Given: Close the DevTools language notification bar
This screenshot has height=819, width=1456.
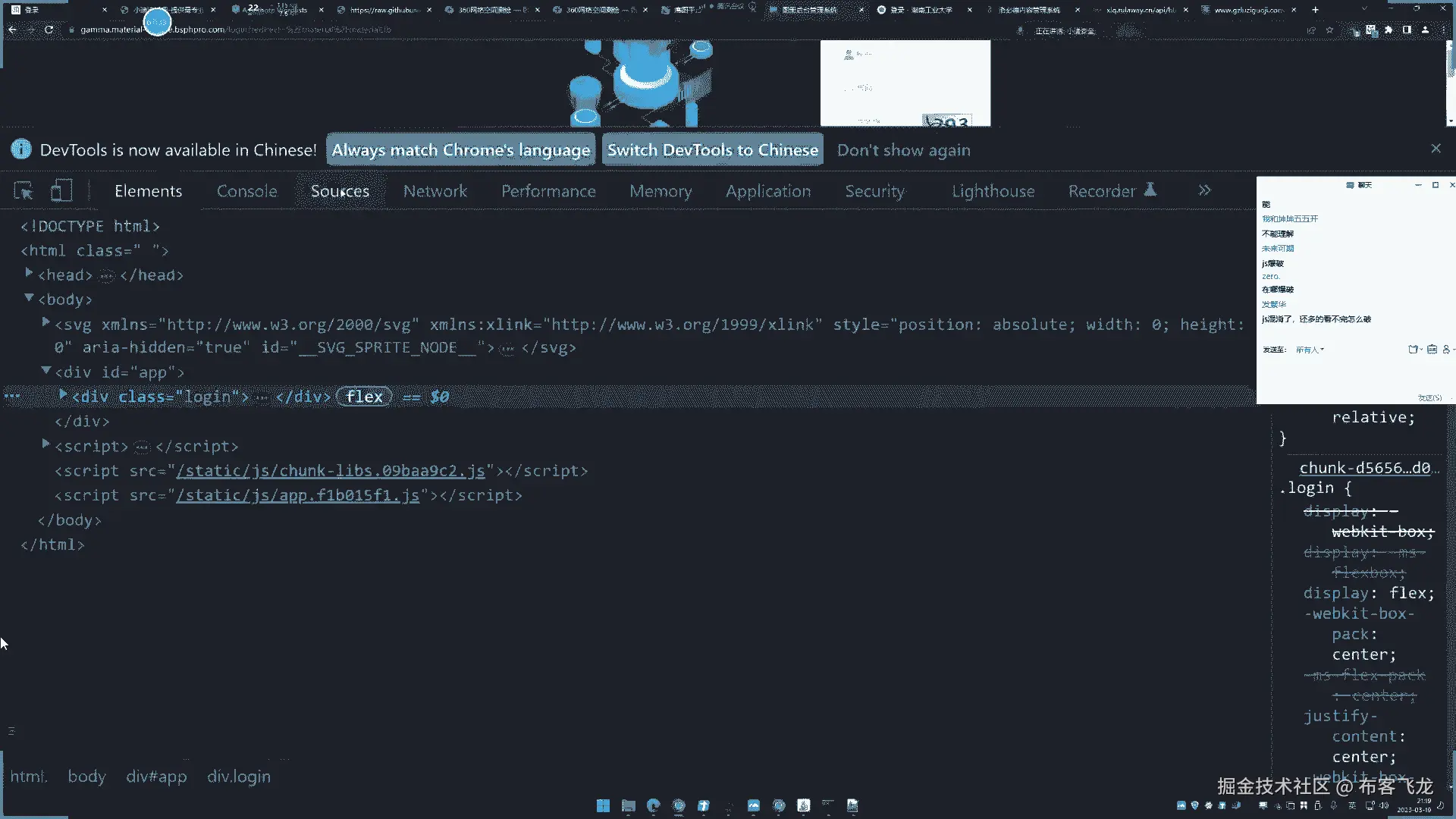Looking at the screenshot, I should tap(1436, 149).
